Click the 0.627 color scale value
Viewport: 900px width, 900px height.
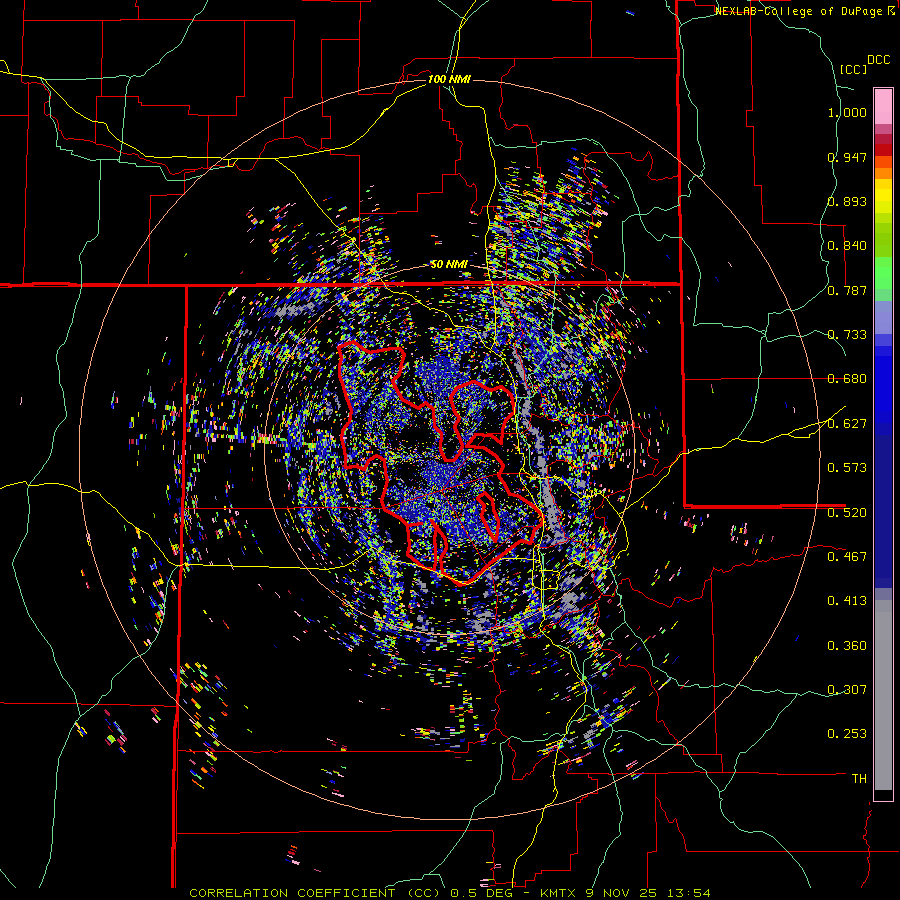point(847,424)
